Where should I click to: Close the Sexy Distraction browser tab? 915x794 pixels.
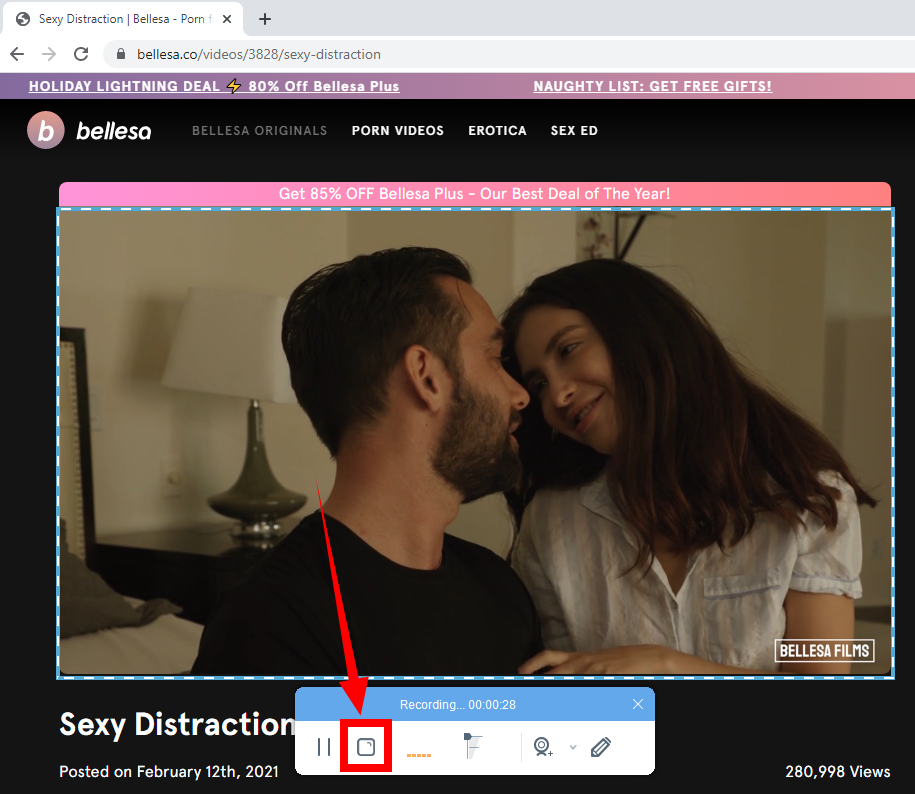click(227, 19)
